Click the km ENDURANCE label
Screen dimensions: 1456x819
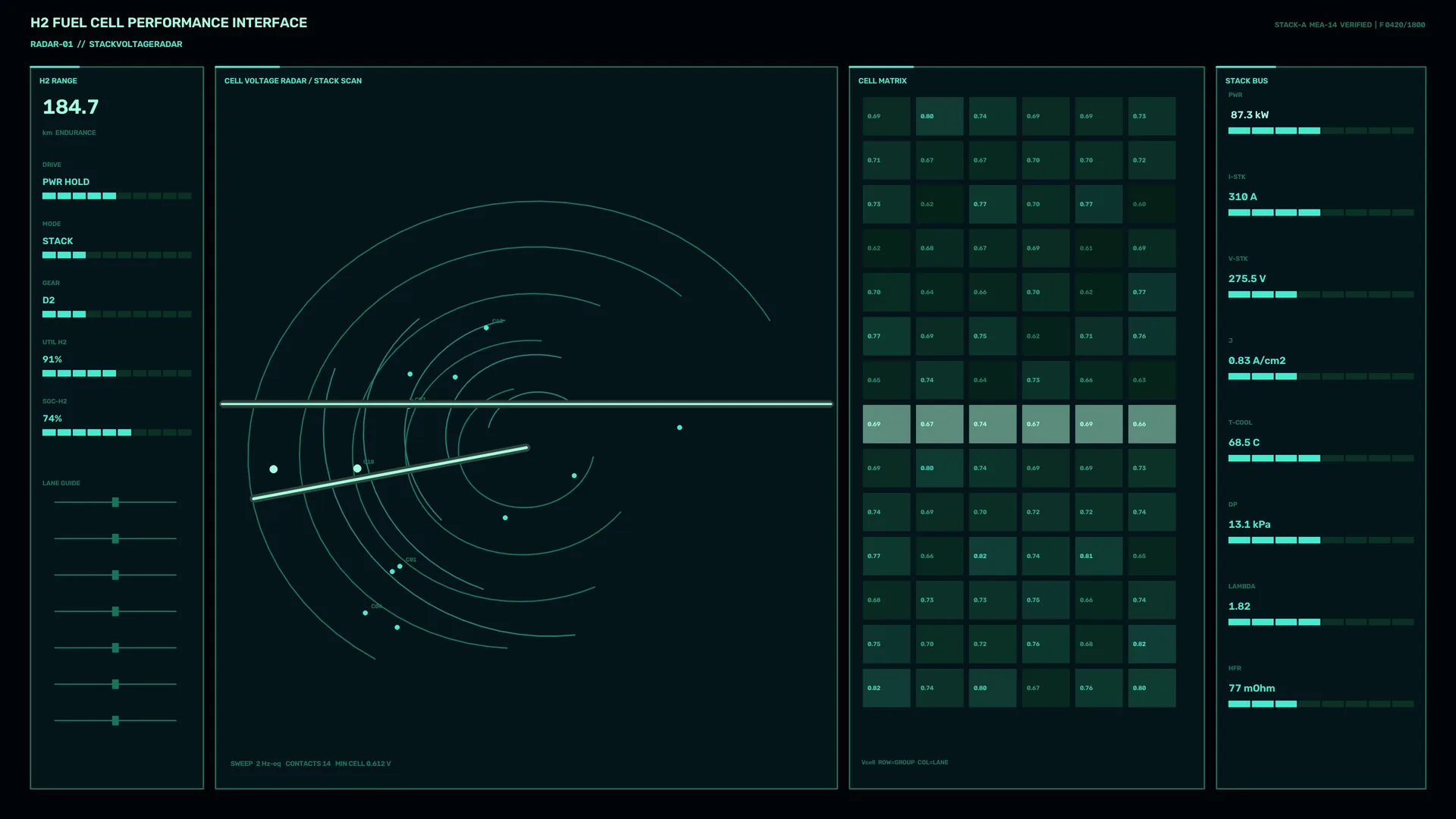coord(69,133)
